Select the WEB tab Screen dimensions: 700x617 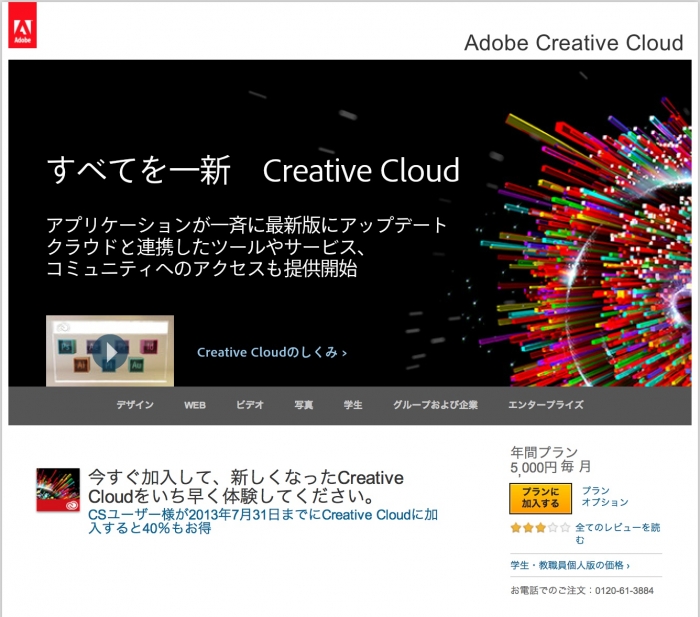pyautogui.click(x=195, y=405)
